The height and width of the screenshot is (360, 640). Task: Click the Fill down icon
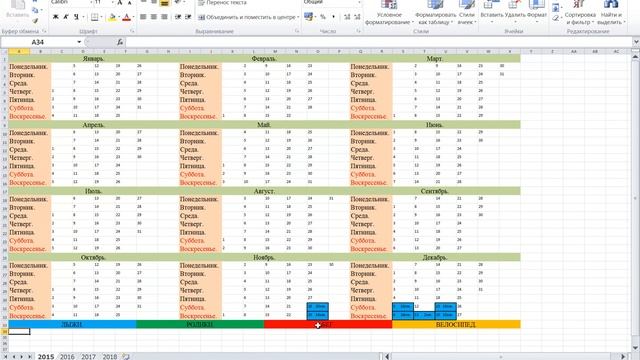pos(556,7)
